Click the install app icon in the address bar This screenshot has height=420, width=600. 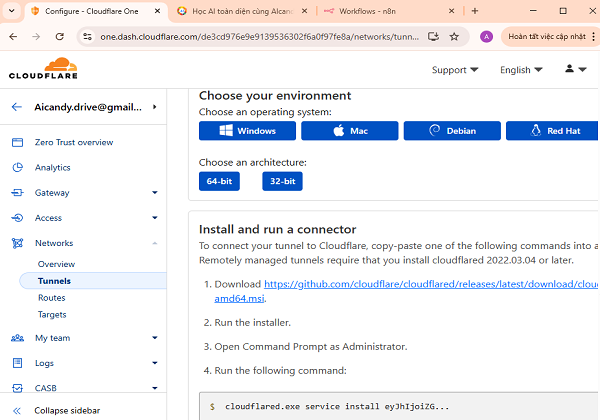433,37
